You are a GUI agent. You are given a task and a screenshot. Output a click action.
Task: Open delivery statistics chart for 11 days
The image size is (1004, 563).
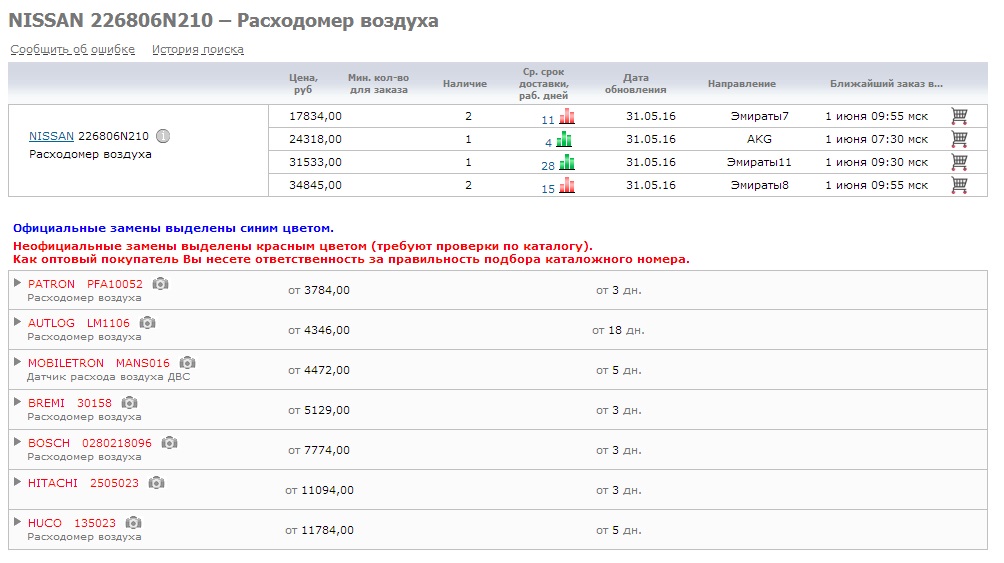coord(567,116)
